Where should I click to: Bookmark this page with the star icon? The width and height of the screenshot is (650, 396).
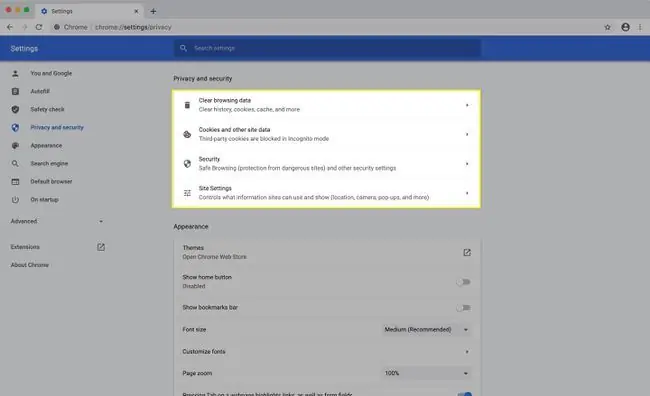[607, 27]
